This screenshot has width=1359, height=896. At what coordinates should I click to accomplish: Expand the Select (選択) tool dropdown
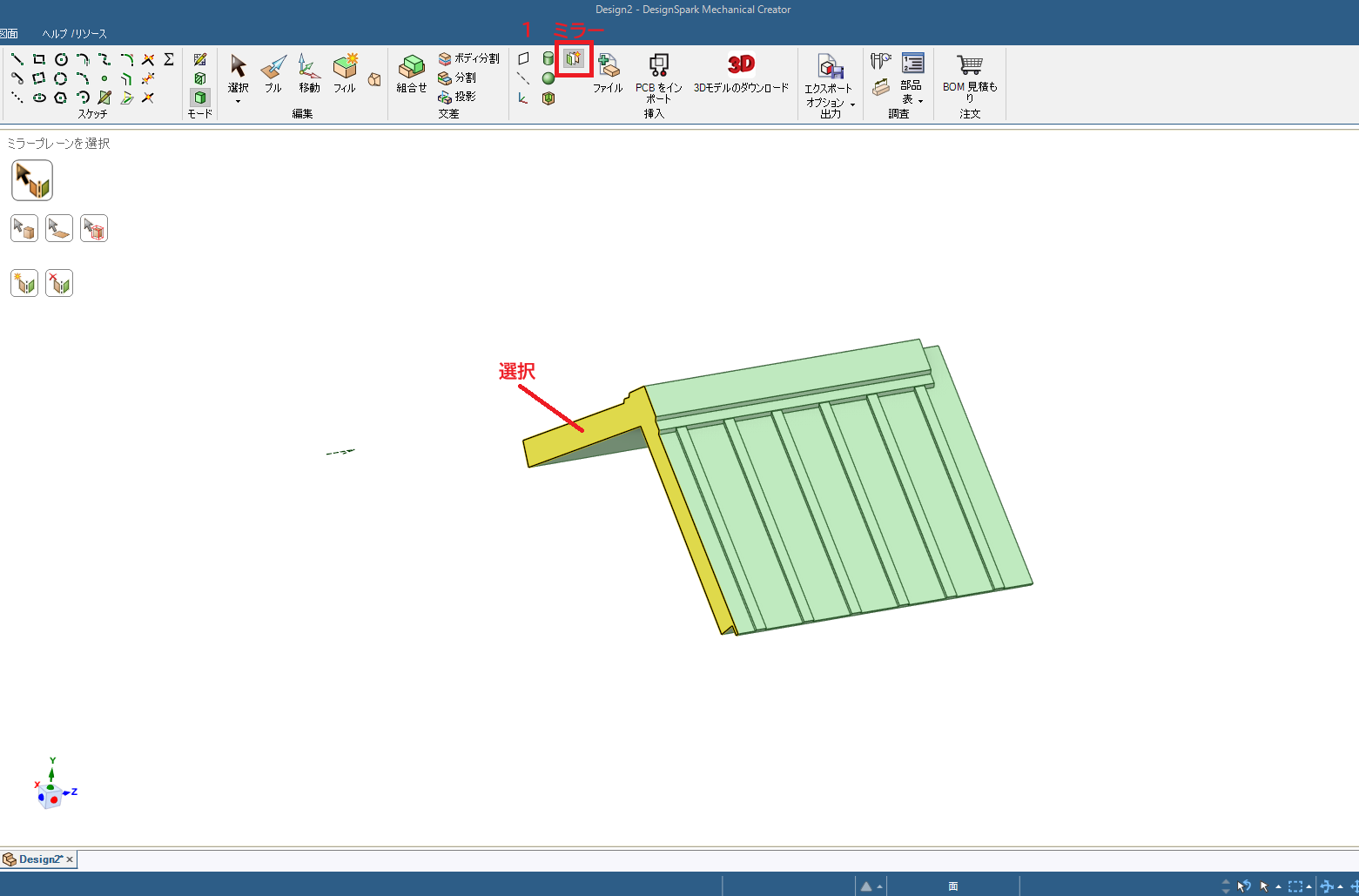click(x=238, y=101)
